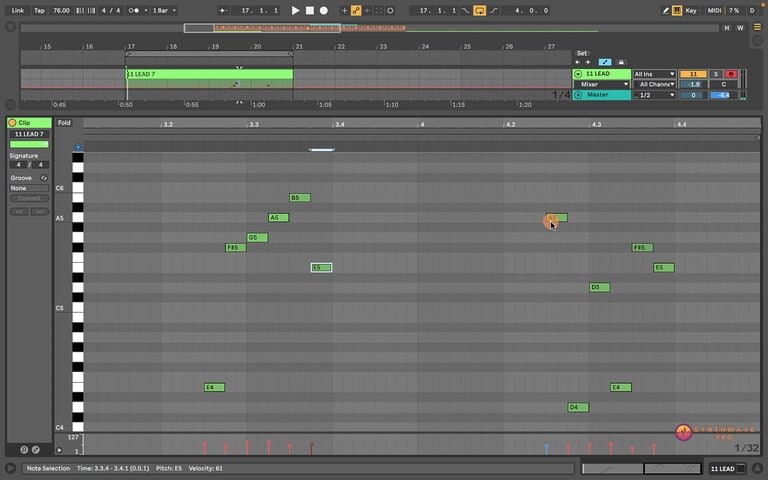
Task: Stop playback with the Stop button
Action: tap(310, 10)
